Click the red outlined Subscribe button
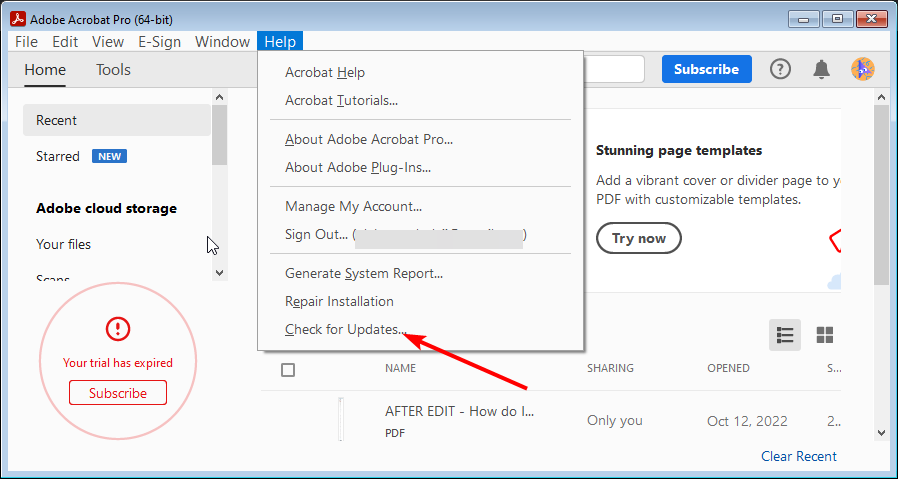The image size is (898, 479). [x=118, y=393]
